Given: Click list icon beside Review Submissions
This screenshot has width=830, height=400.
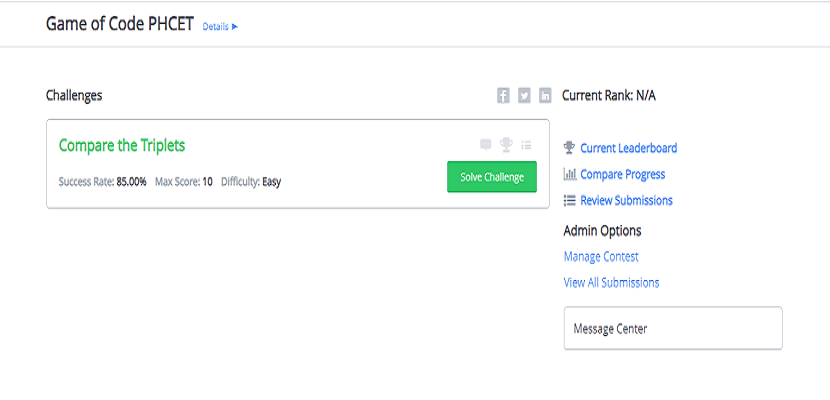Looking at the screenshot, I should pos(570,200).
